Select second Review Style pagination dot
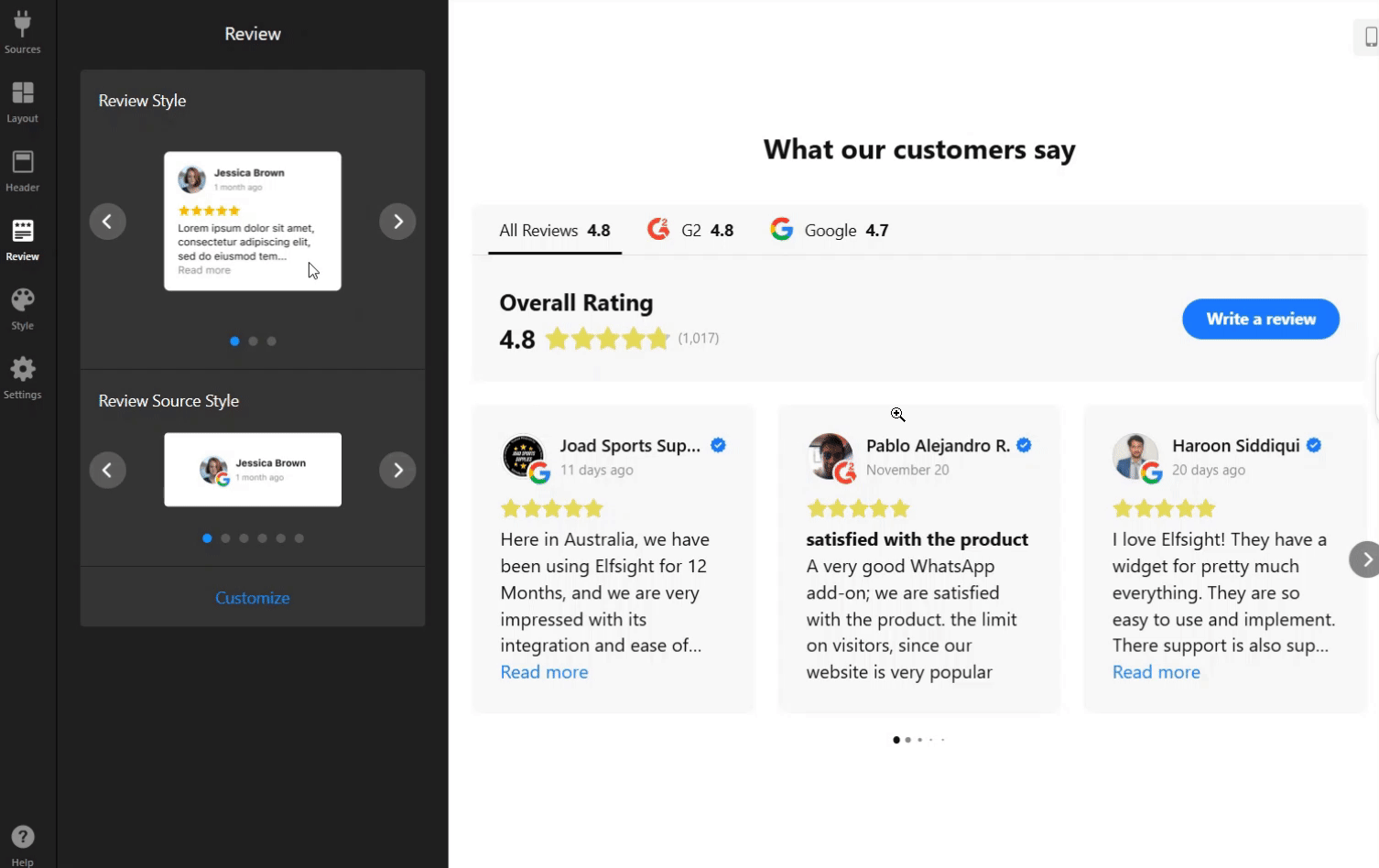 [253, 342]
